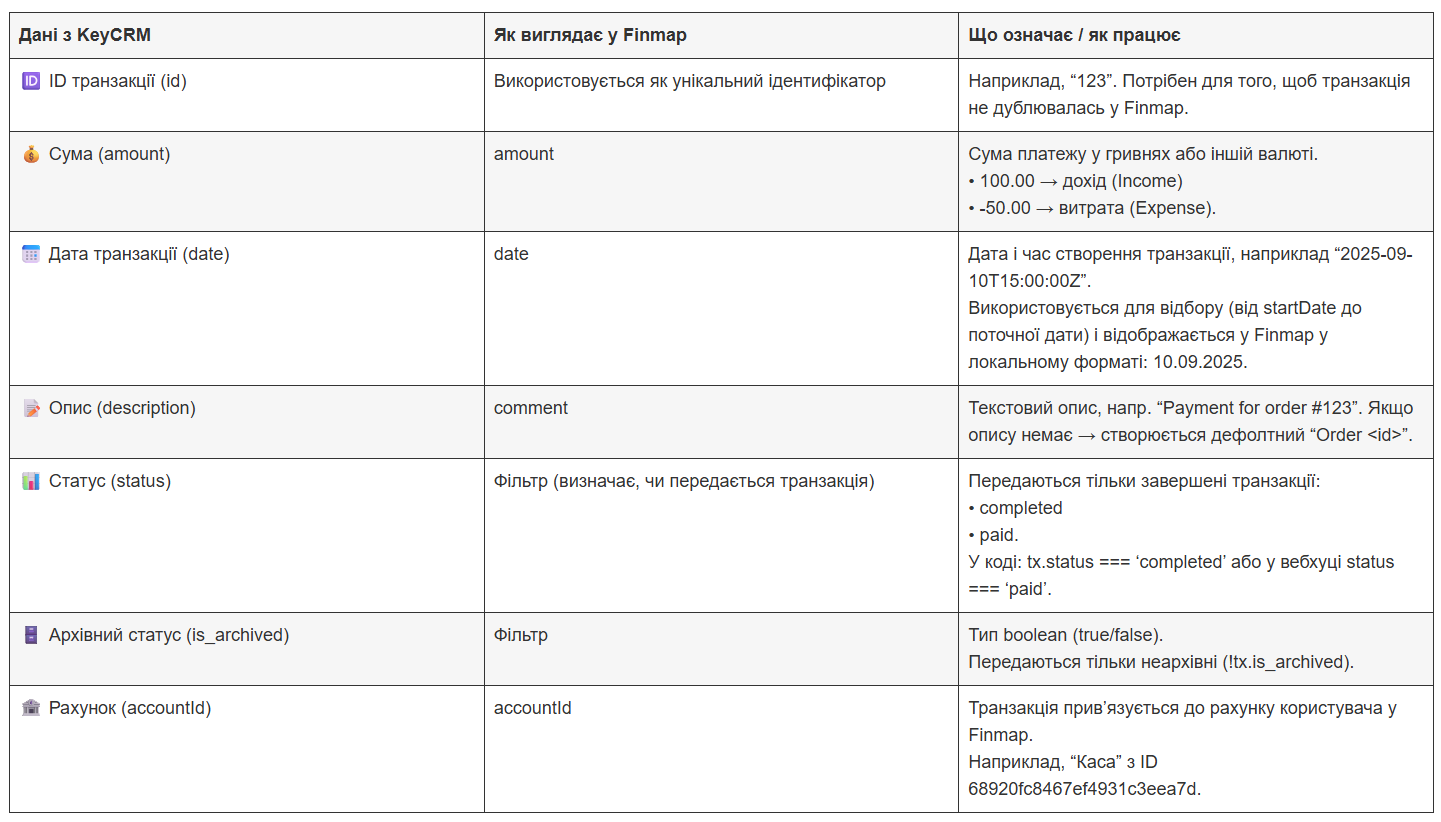Viewport: 1441px width, 822px height.
Task: Click the "Використовується як унікальний ідентифікатор" cell
Action: pos(690,81)
